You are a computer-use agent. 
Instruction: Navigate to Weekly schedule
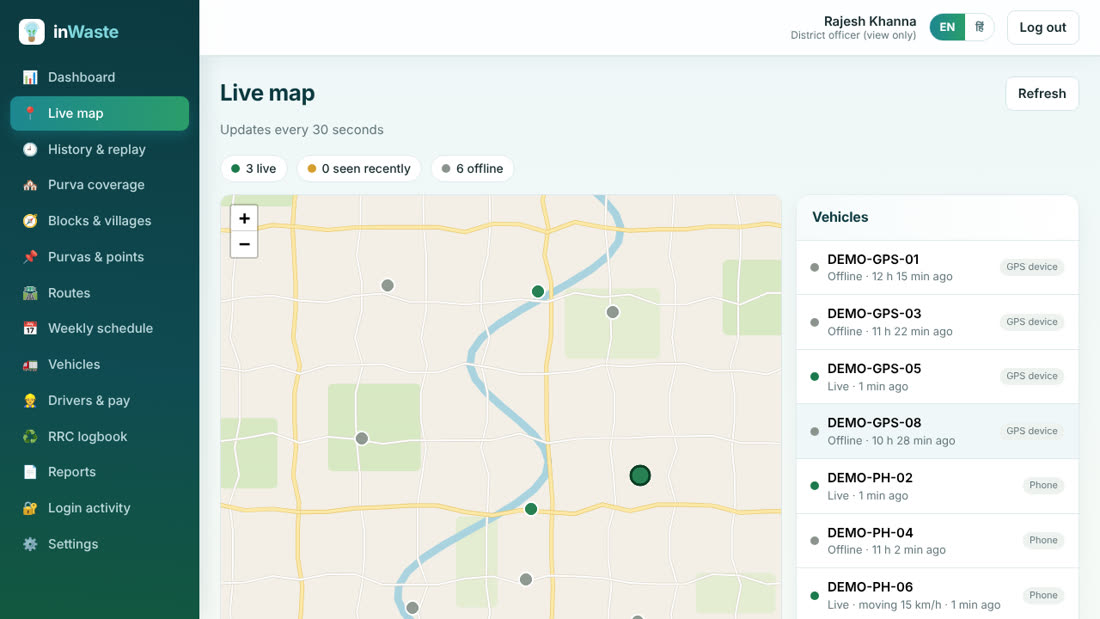point(100,328)
